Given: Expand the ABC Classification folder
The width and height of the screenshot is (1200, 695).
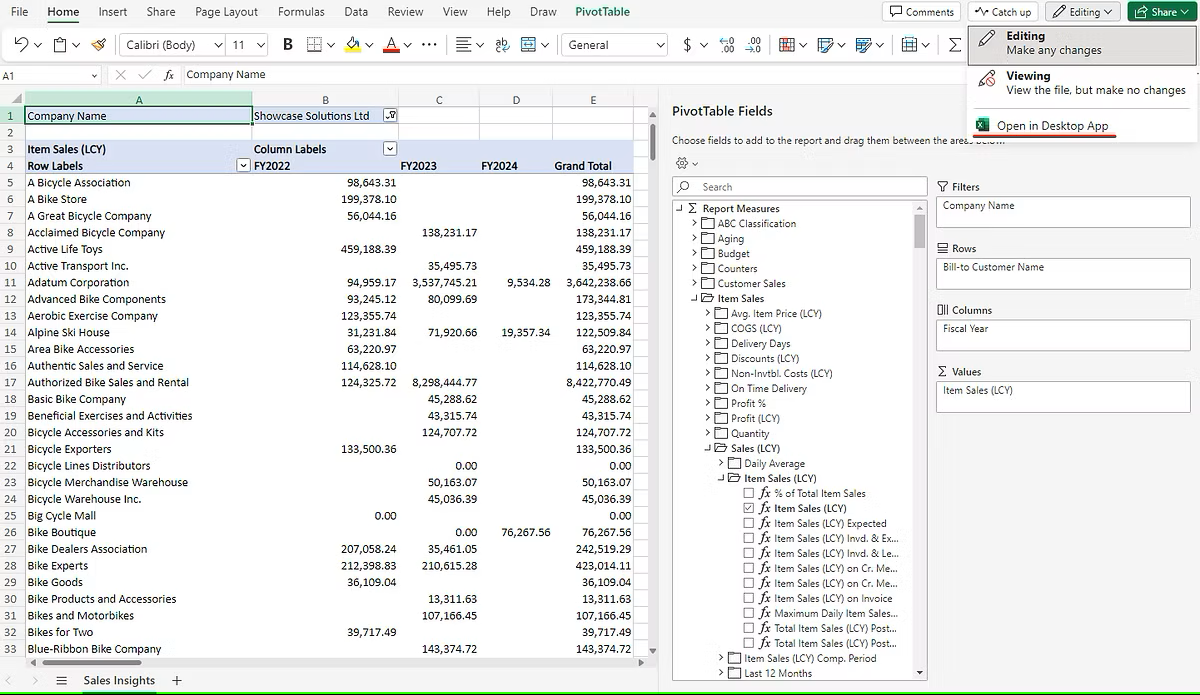Looking at the screenshot, I should (695, 224).
